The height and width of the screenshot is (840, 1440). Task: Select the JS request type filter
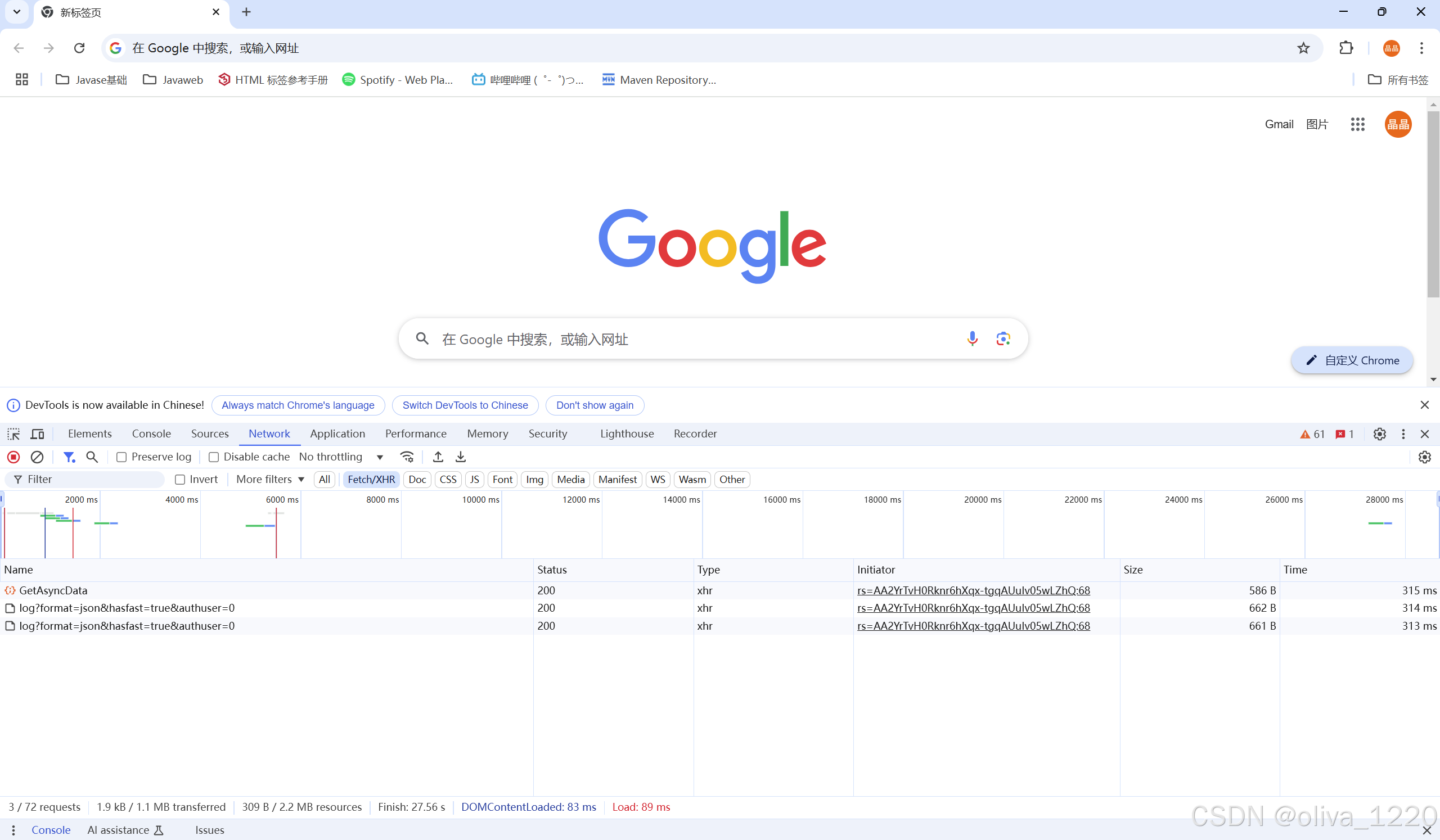click(474, 480)
